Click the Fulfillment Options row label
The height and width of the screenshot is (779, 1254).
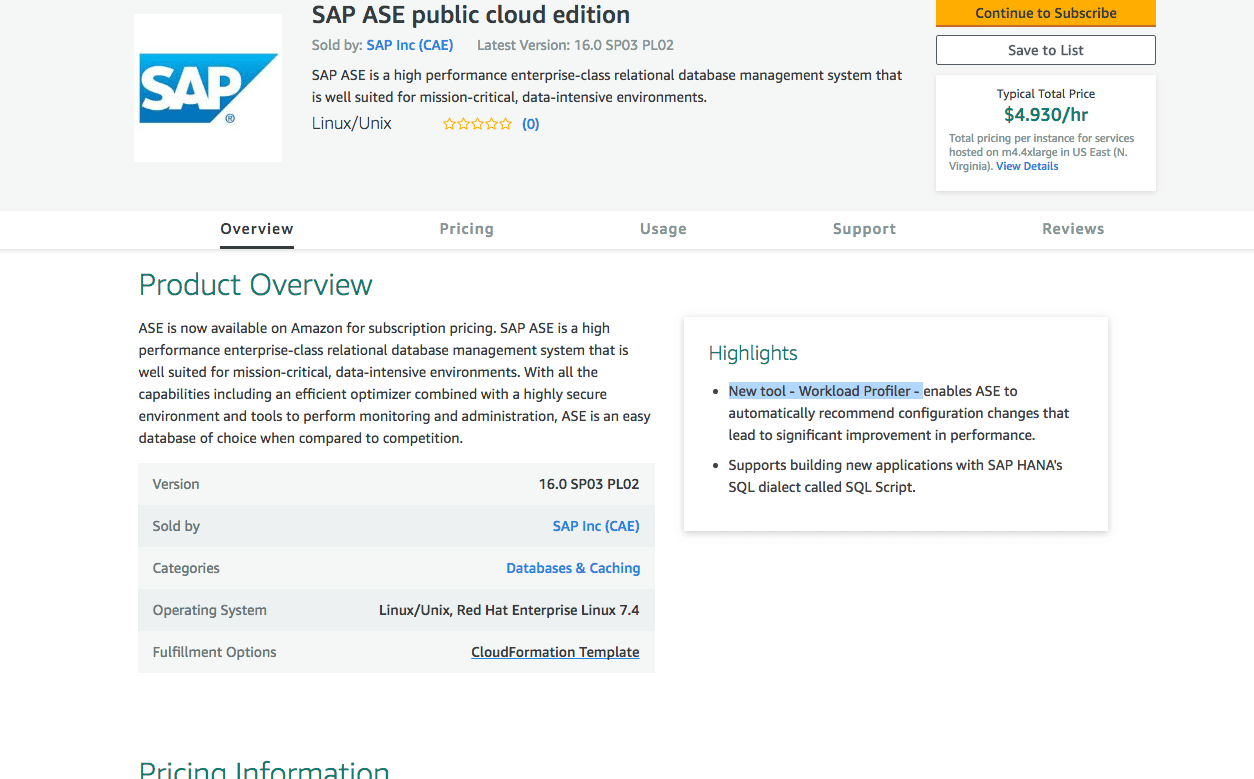click(214, 652)
